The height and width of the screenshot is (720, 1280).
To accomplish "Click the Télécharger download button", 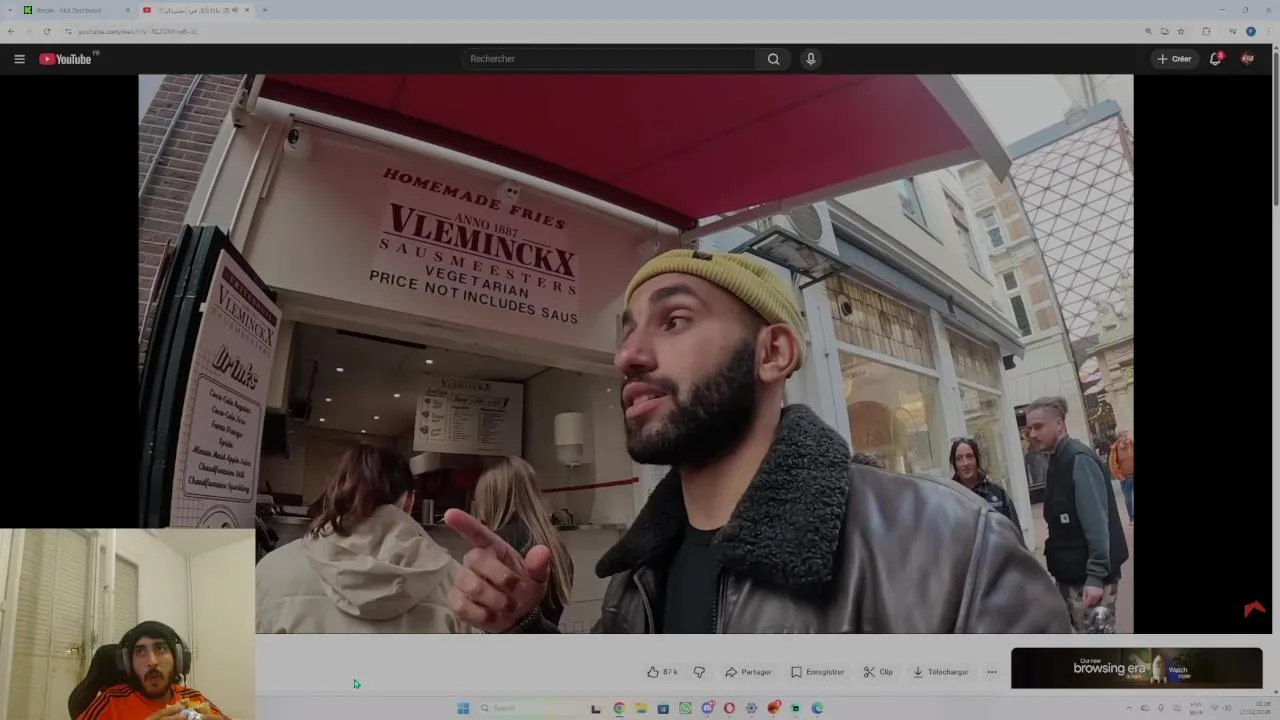I will 940,672.
